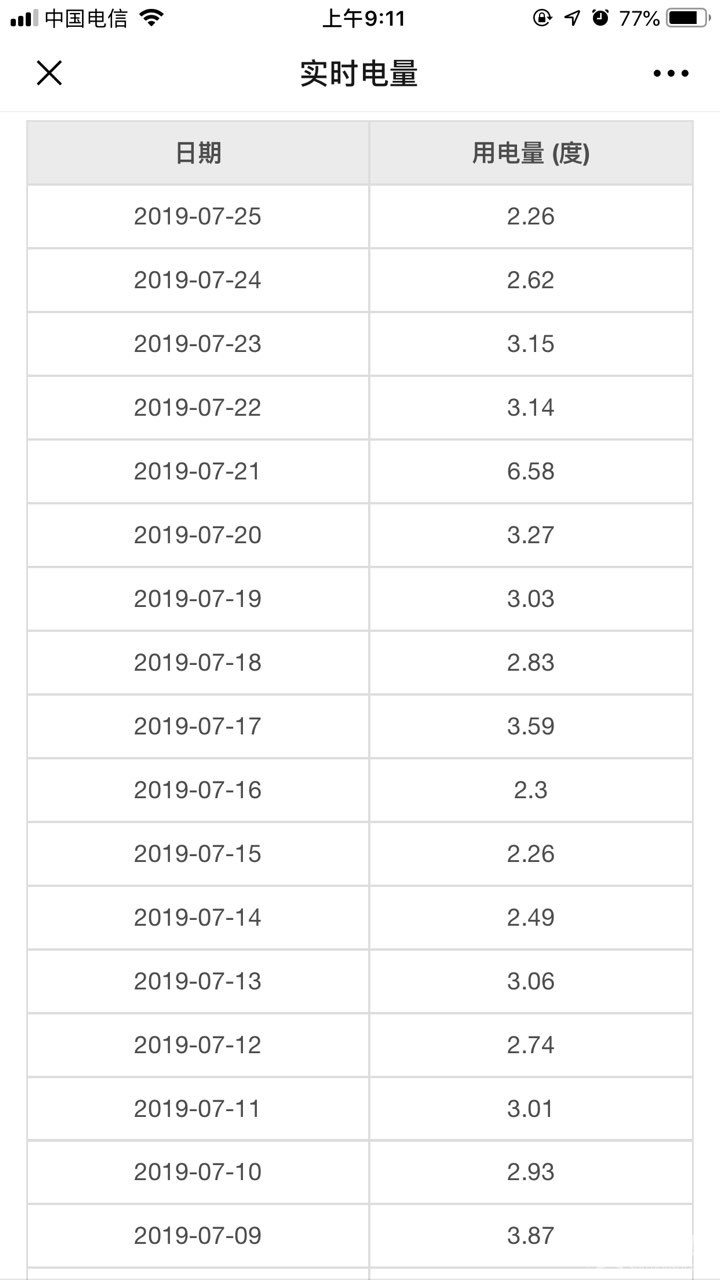Tap the location arrow status icon
The image size is (720, 1280).
(572, 18)
